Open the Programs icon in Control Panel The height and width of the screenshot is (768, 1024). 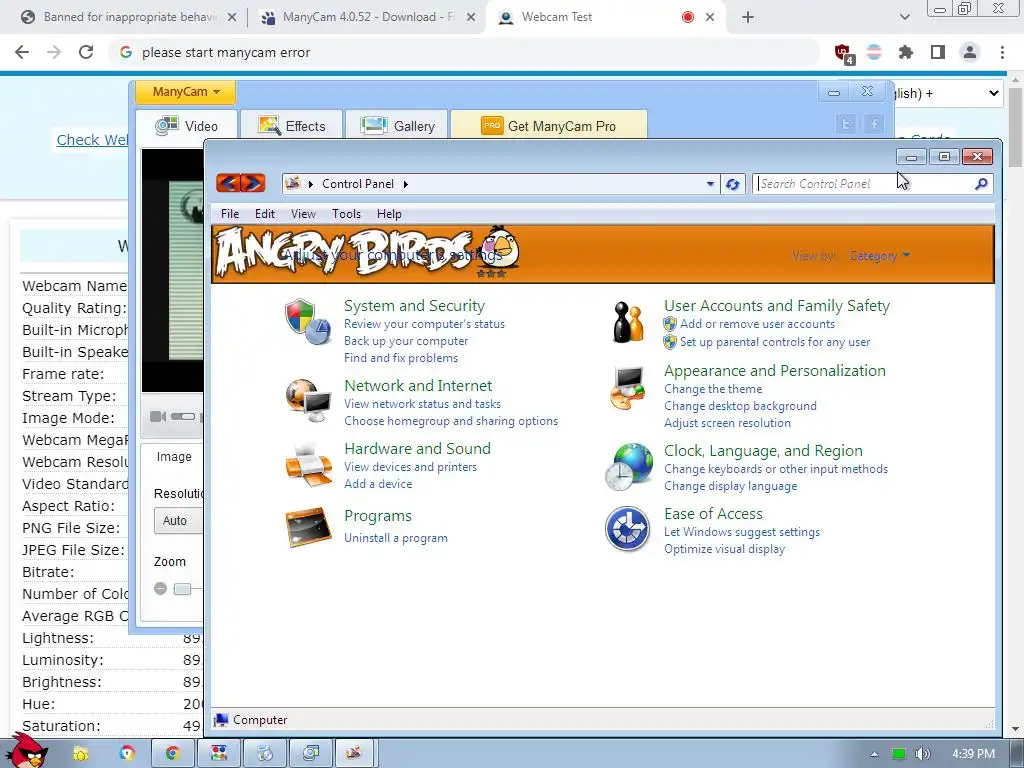click(x=308, y=526)
